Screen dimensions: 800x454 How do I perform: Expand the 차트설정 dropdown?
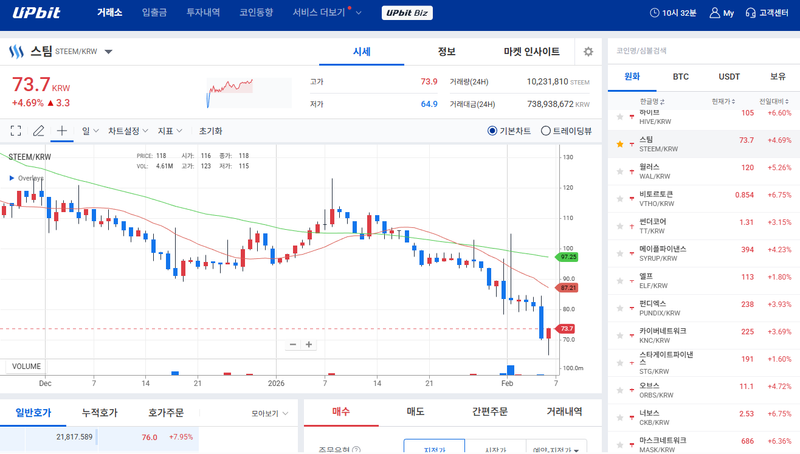click(x=128, y=131)
